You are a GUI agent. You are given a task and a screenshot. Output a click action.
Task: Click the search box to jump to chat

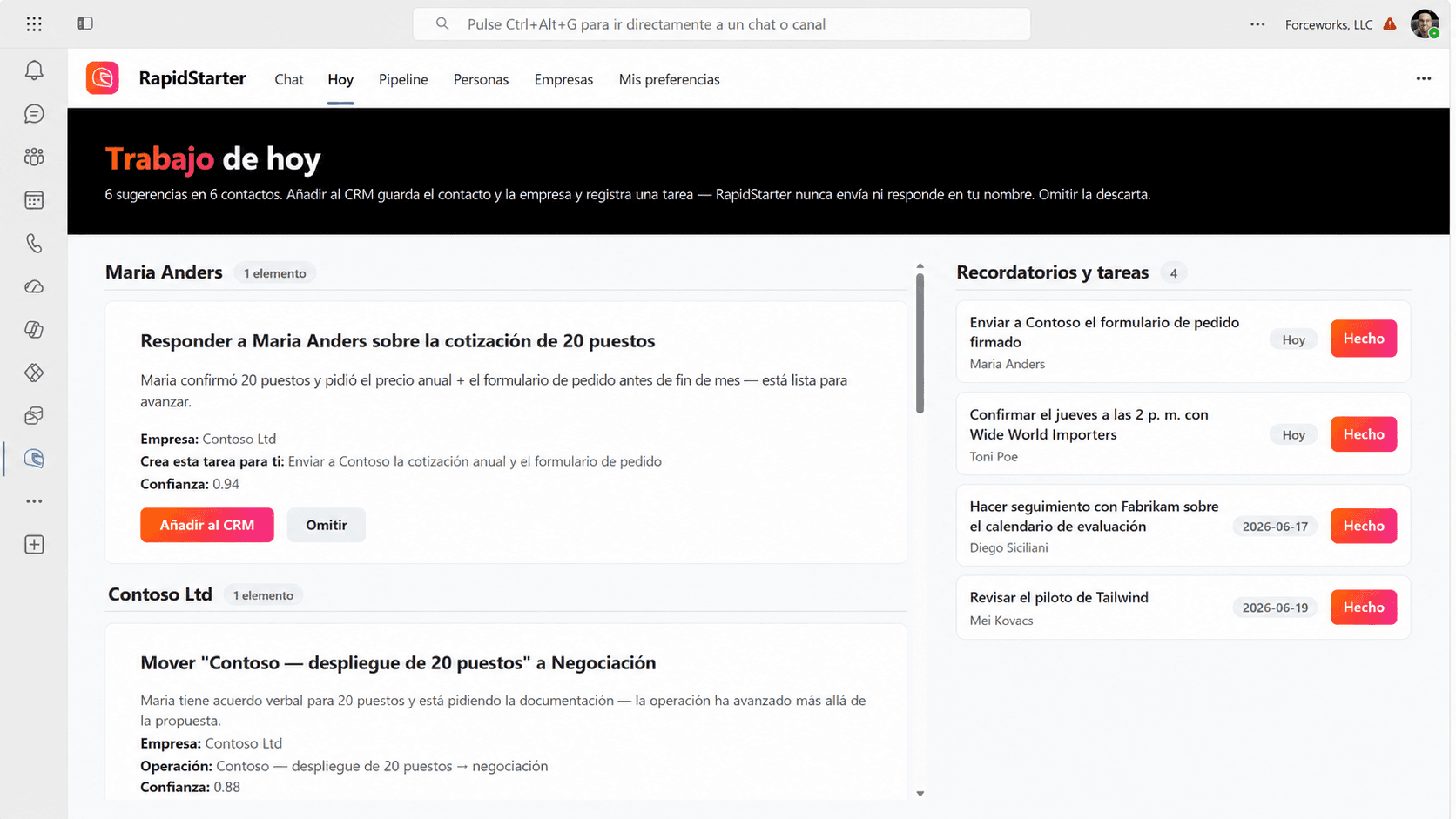(x=722, y=24)
